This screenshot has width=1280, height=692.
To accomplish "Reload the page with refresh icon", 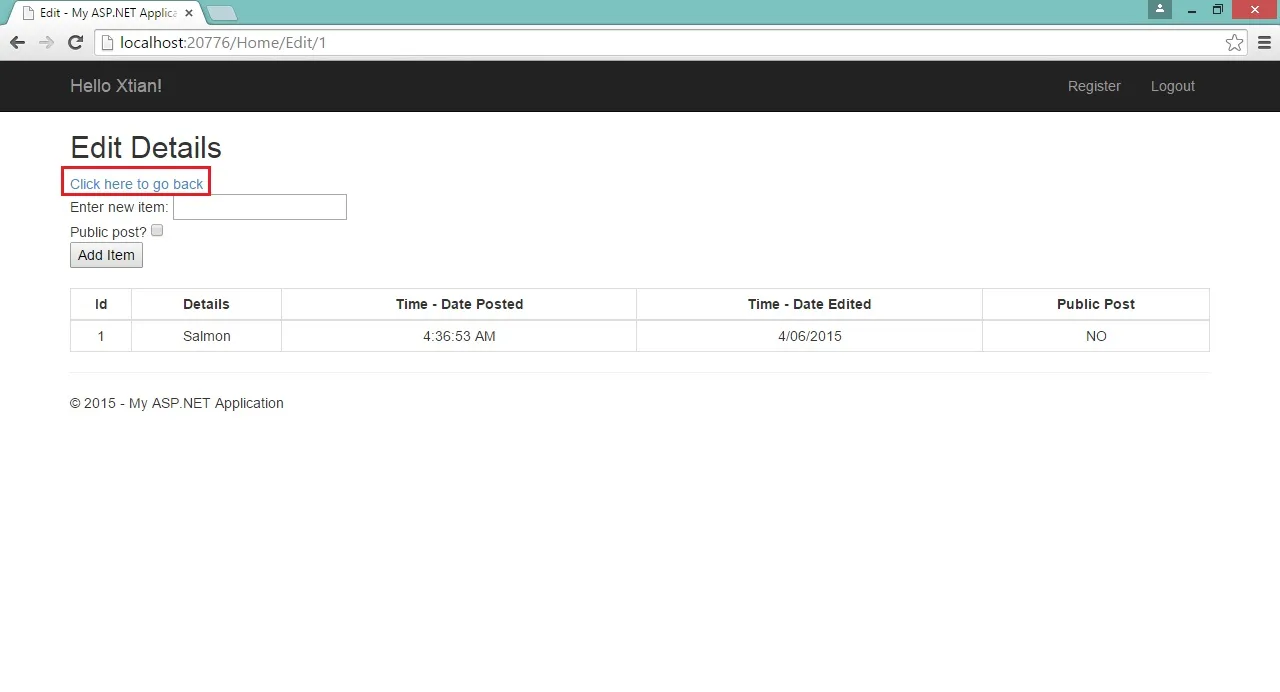I will (x=75, y=42).
